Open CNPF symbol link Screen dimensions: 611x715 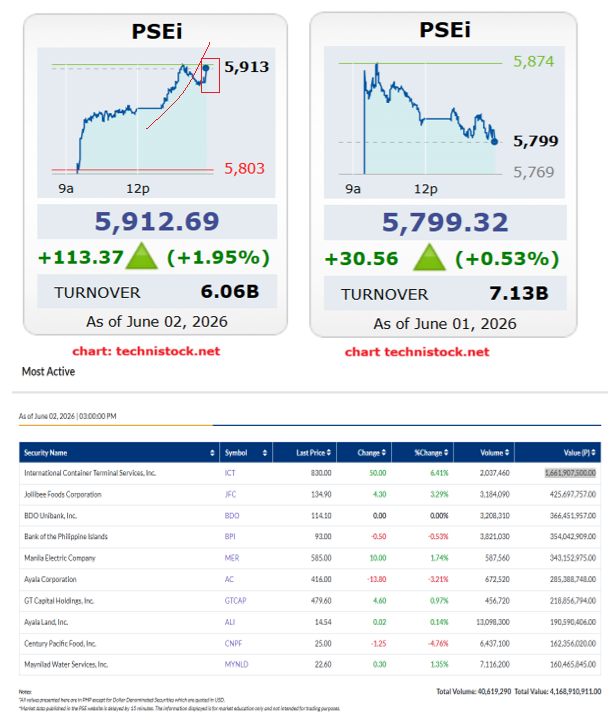233,643
